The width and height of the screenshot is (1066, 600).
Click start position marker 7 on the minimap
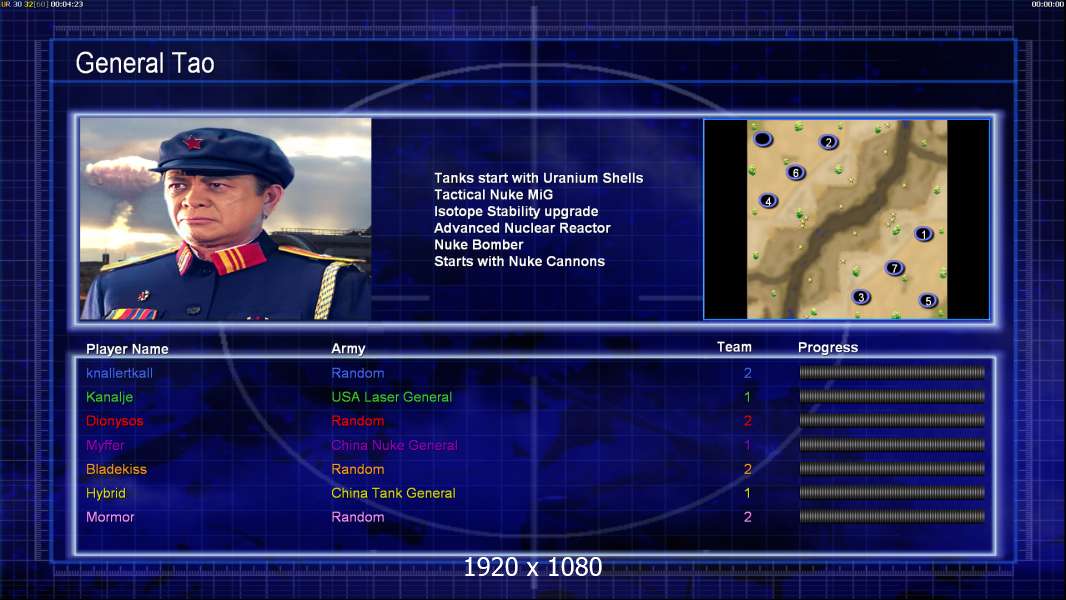(894, 268)
